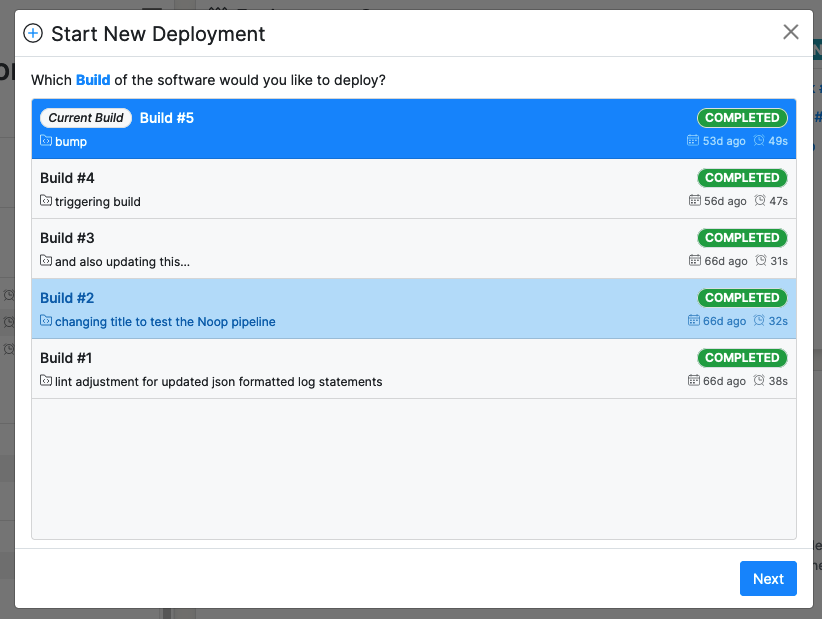Viewport: 822px width, 619px height.
Task: Click the commit icon next to the Noop pipeline message
Action: [x=44, y=321]
